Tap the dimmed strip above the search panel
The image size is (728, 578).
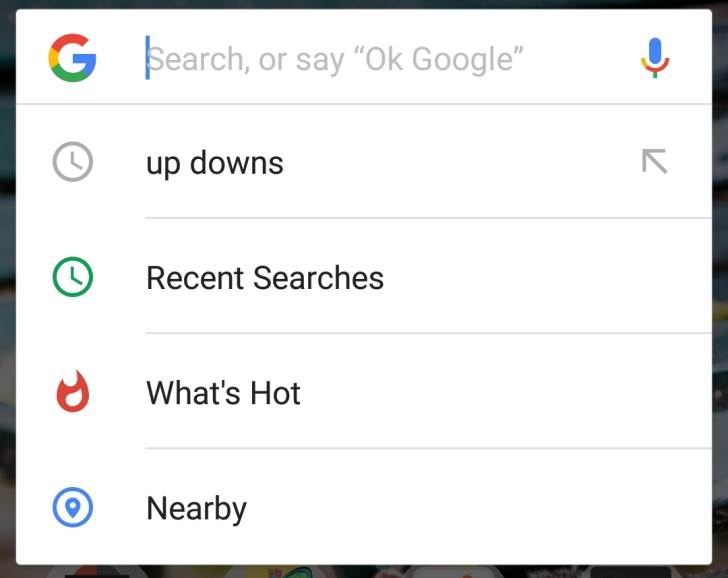pos(364,4)
